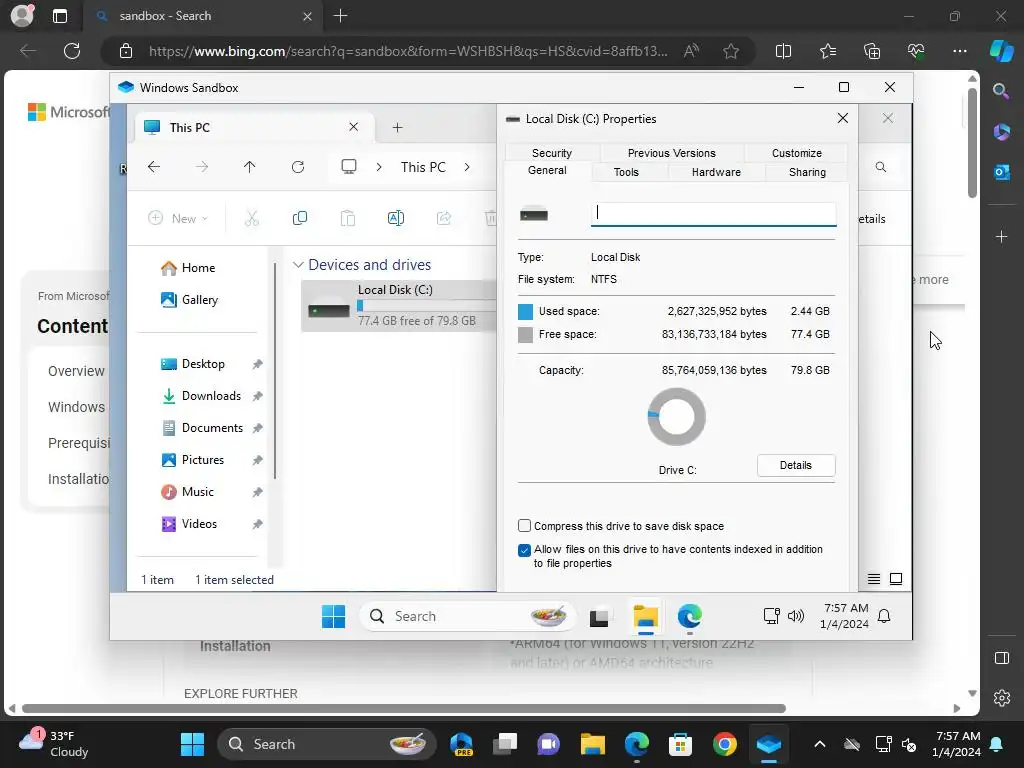1024x768 pixels.
Task: Open a new File Explorer tab
Action: [x=397, y=127]
